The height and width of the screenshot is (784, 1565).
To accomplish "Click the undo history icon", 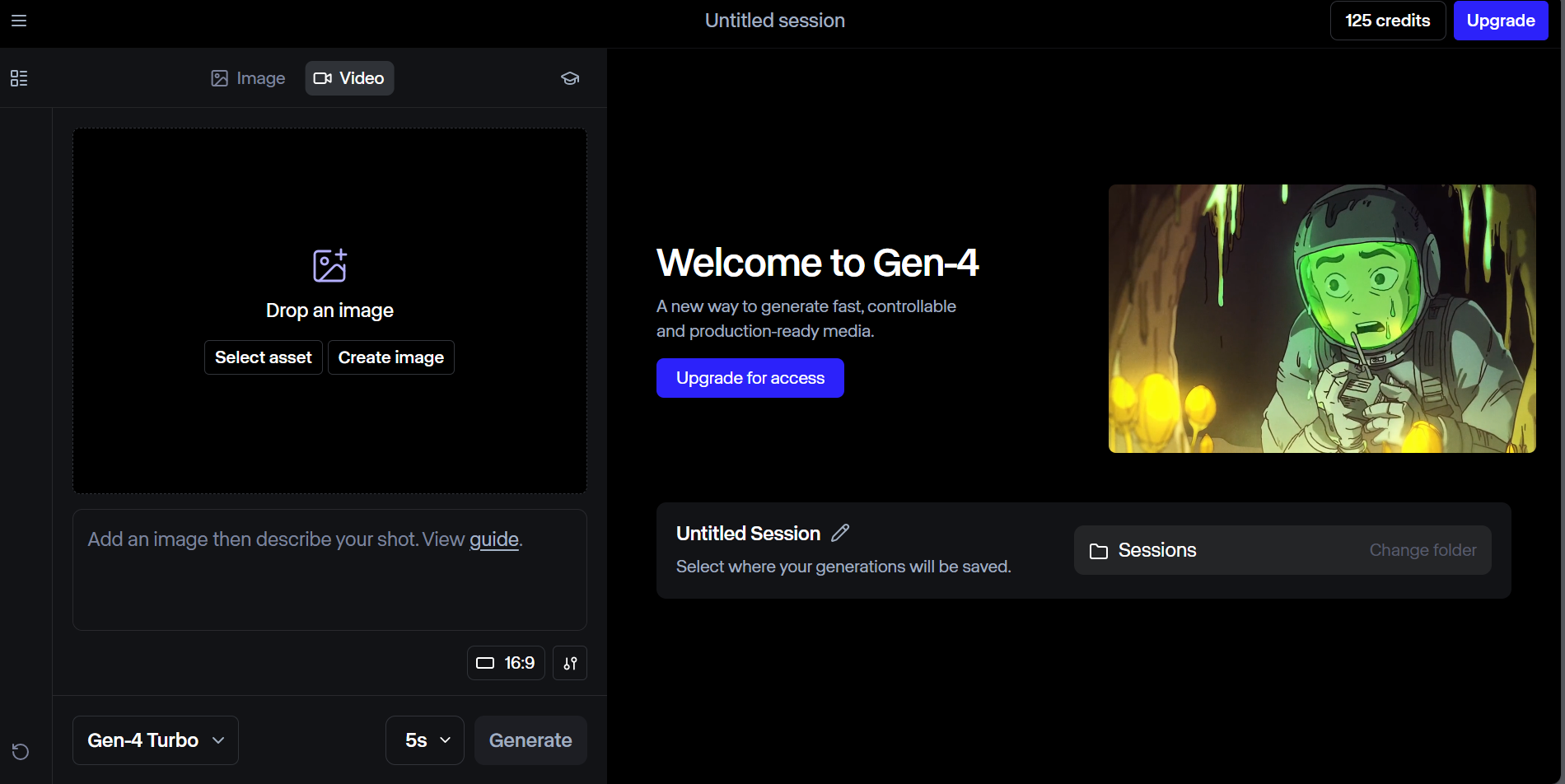I will tap(21, 751).
